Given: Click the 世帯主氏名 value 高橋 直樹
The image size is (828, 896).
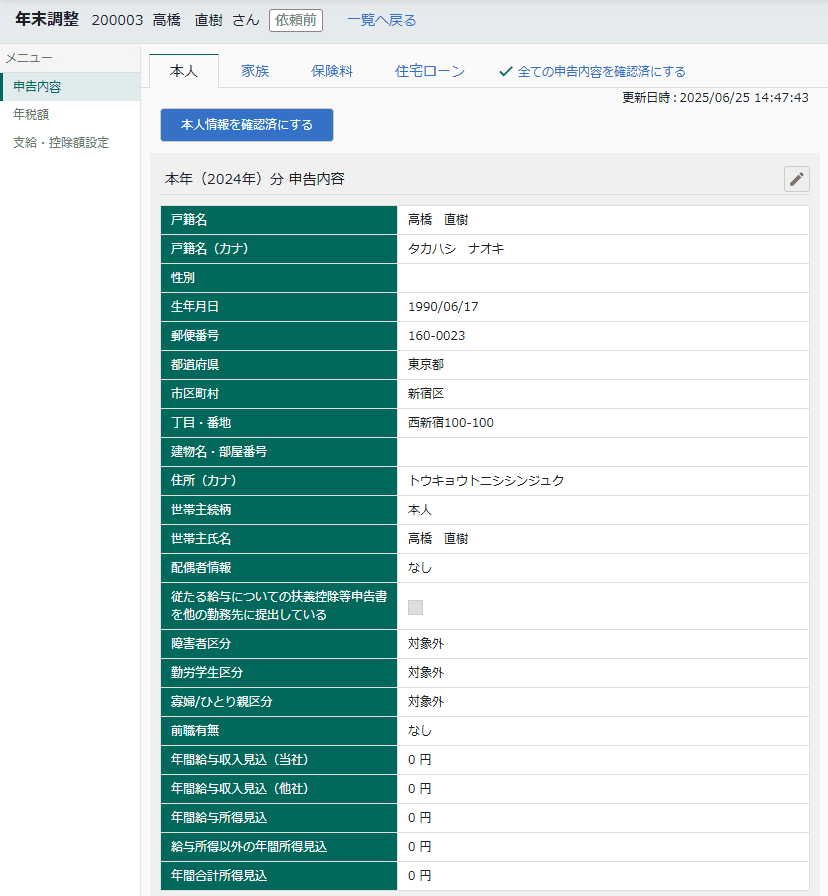Looking at the screenshot, I should pos(438,539).
